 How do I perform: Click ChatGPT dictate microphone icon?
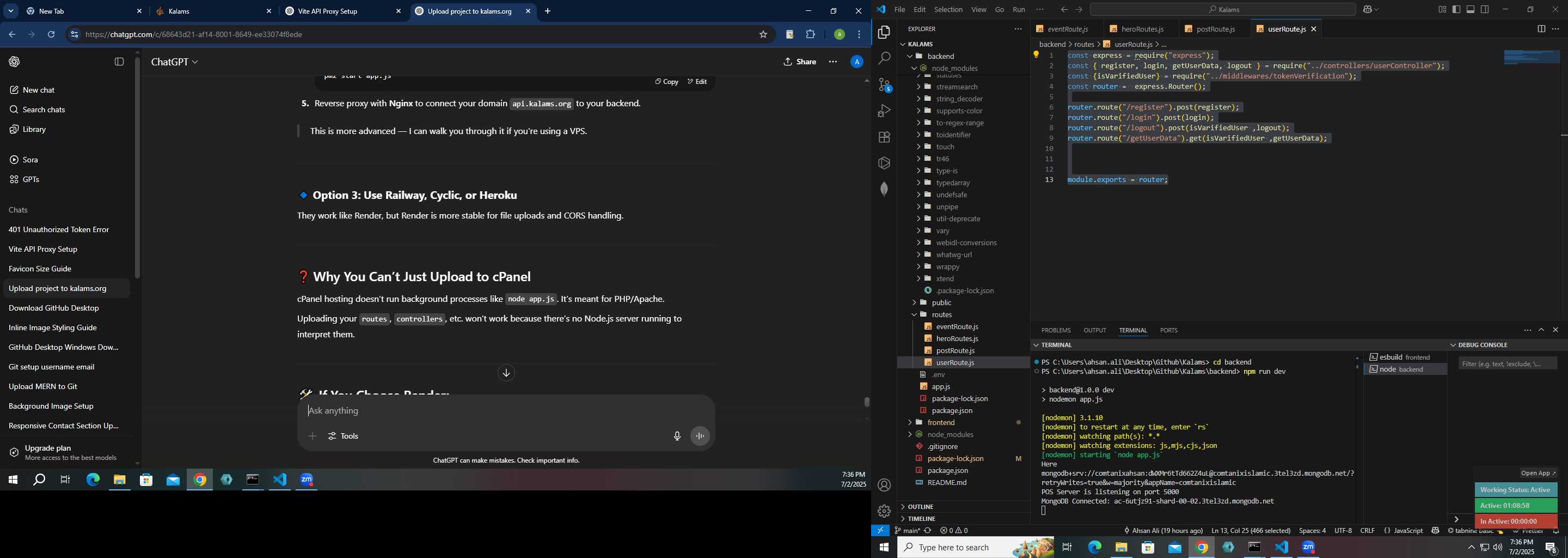coord(676,436)
